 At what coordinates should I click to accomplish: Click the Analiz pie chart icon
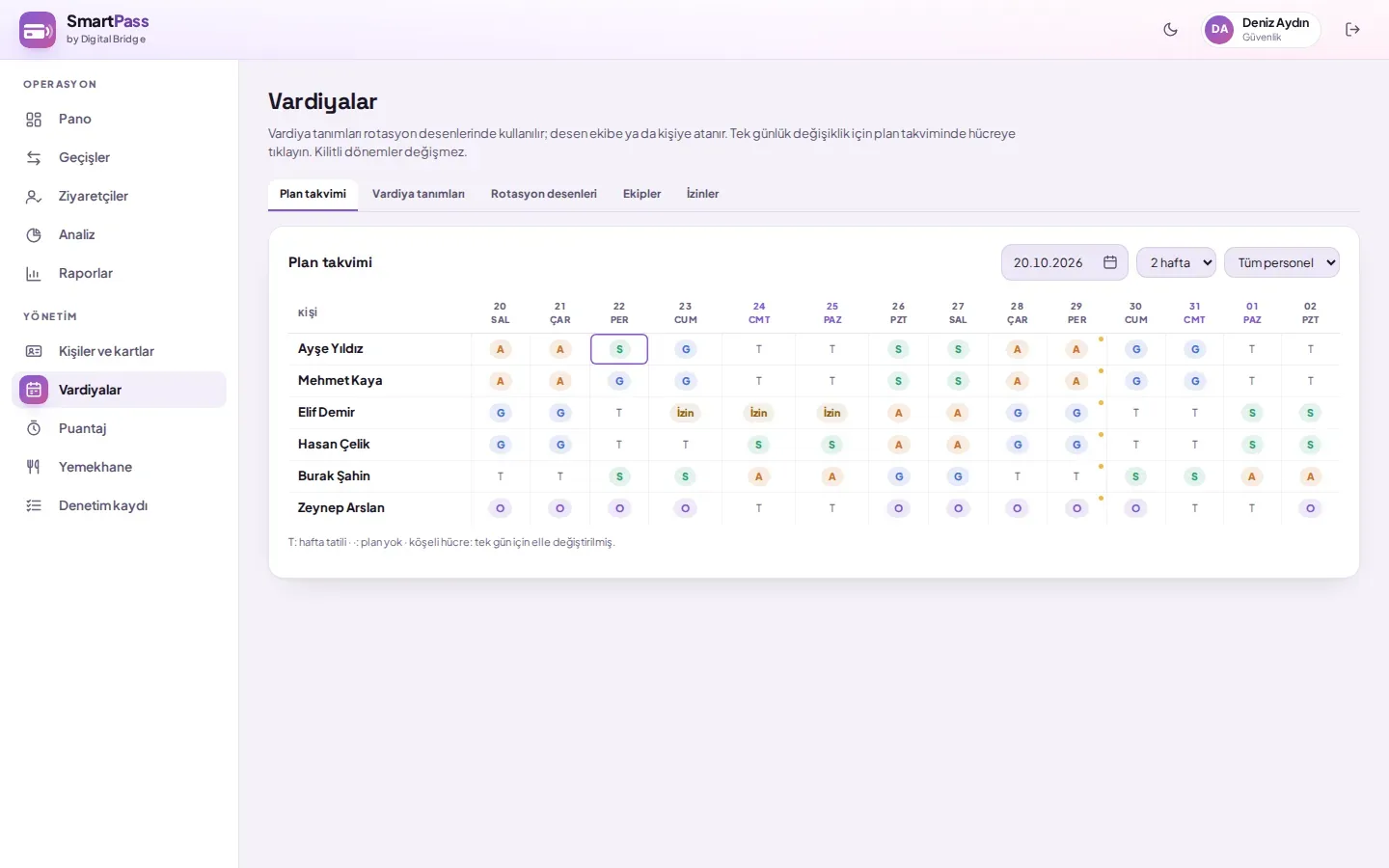coord(34,235)
